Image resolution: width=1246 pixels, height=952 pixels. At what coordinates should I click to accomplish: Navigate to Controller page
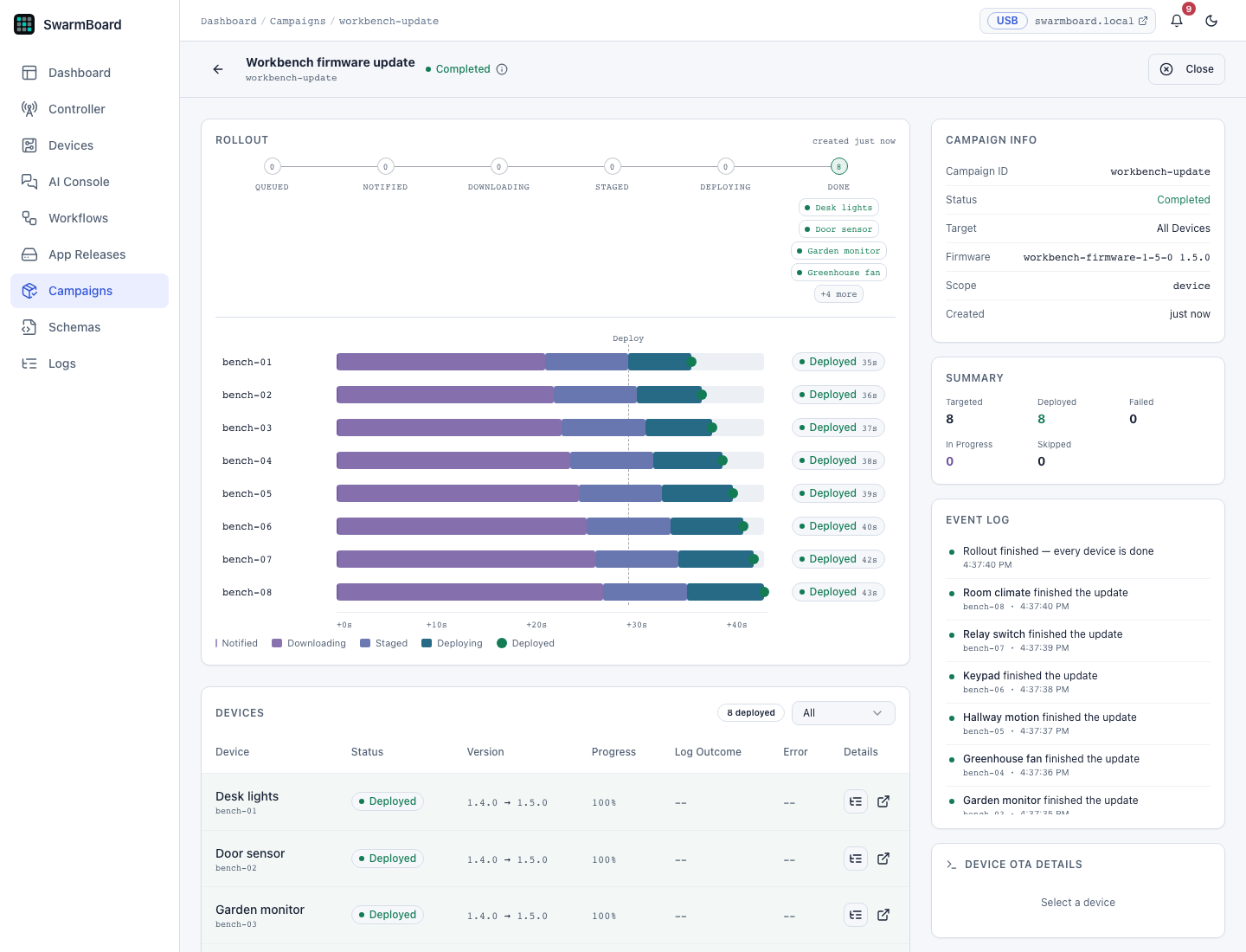89,109
